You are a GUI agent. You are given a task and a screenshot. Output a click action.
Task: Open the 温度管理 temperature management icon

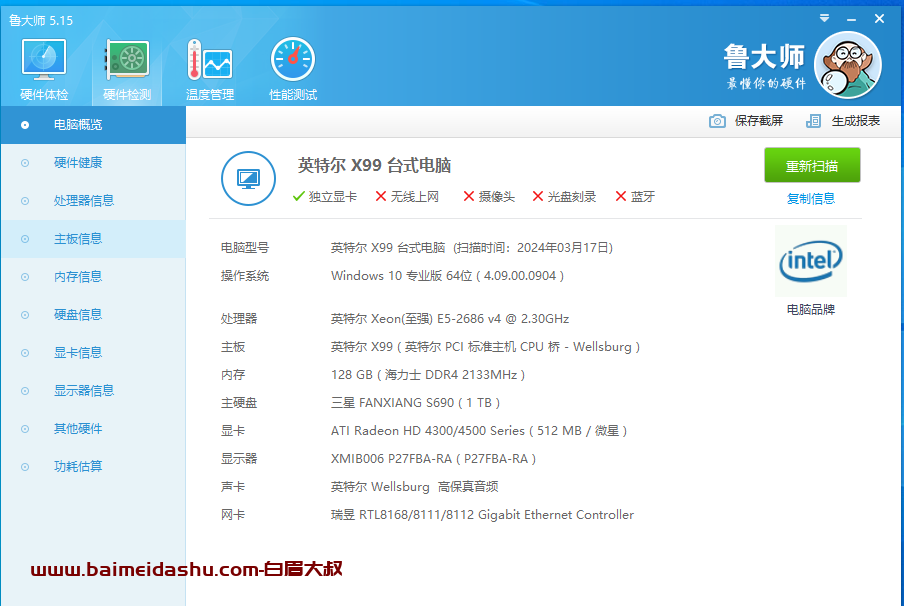[x=210, y=70]
